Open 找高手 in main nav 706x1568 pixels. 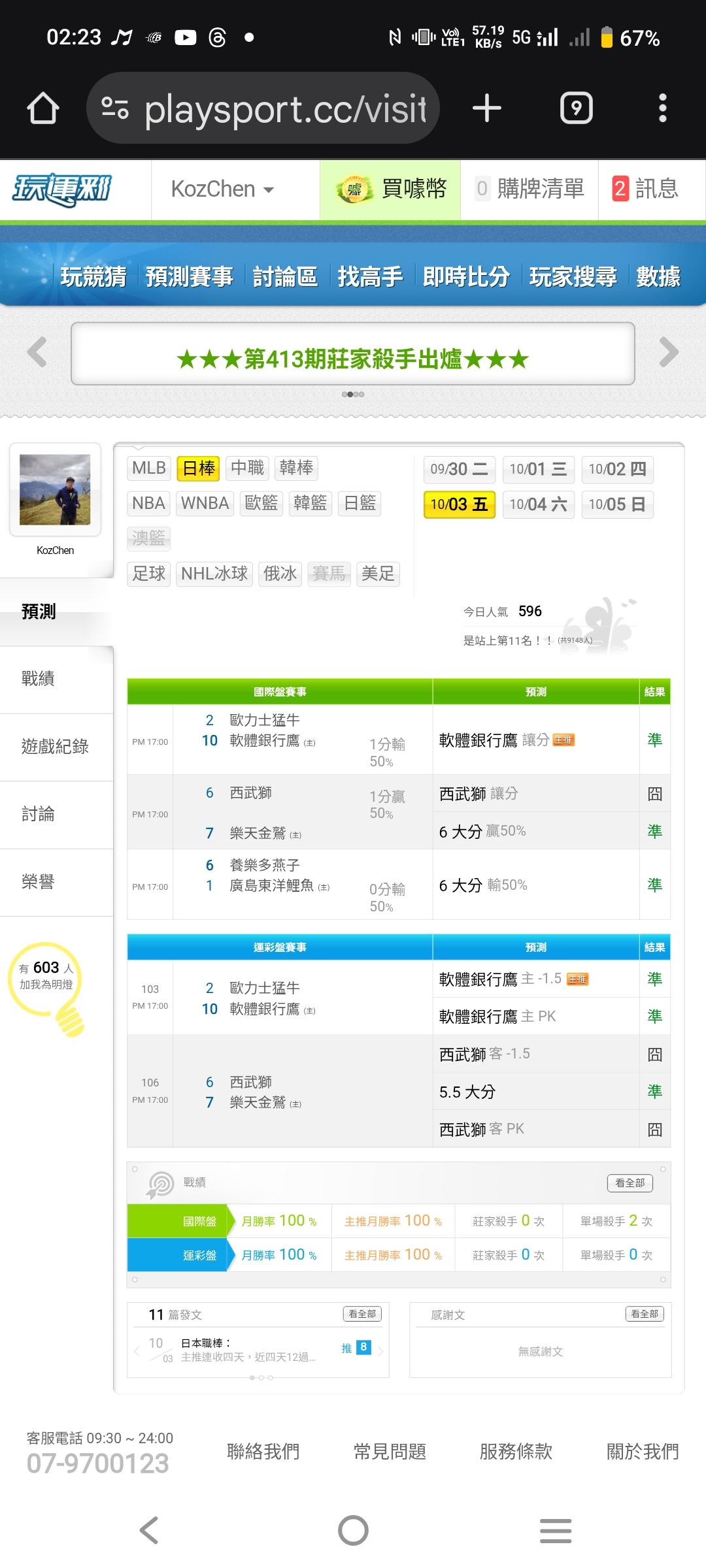(370, 276)
